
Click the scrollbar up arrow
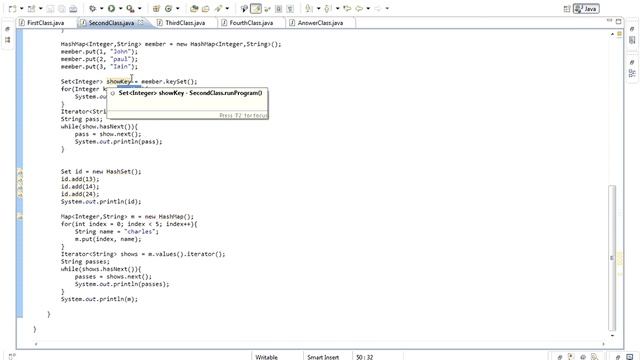point(612,35)
